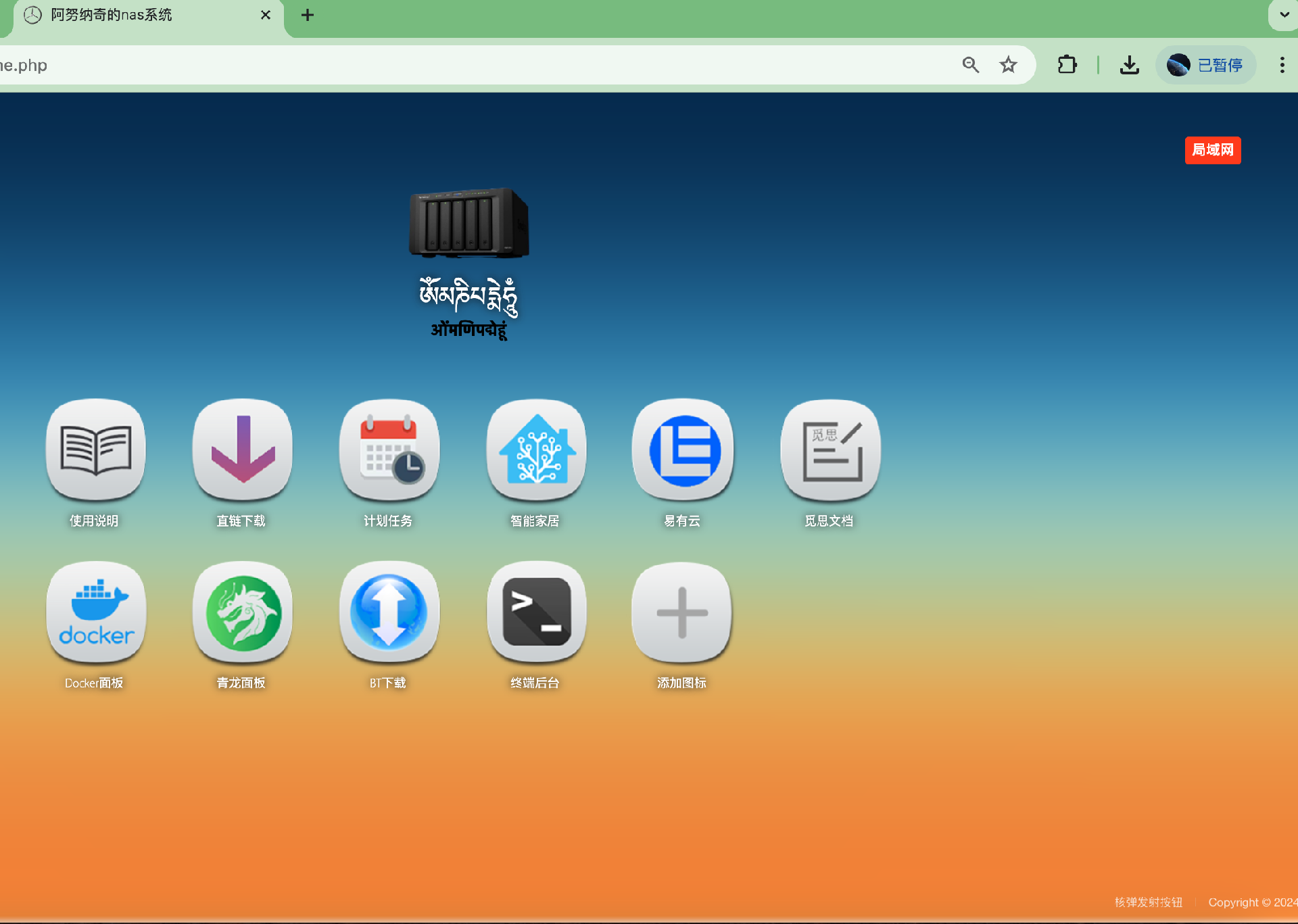Open the 青龙面板 dragon icon
This screenshot has height=924, width=1298.
pos(242,612)
